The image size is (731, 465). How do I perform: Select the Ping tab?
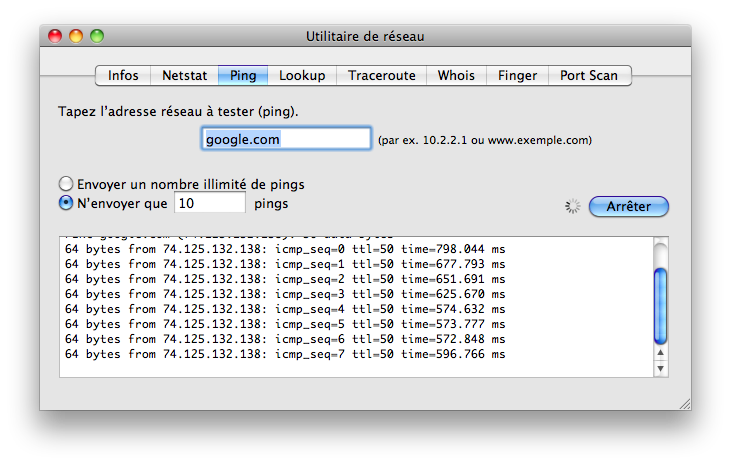[x=243, y=75]
